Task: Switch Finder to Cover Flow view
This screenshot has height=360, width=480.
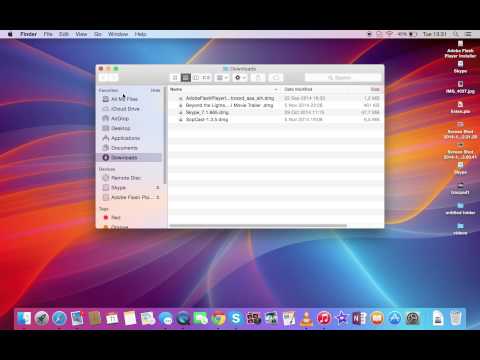Action: tap(206, 78)
